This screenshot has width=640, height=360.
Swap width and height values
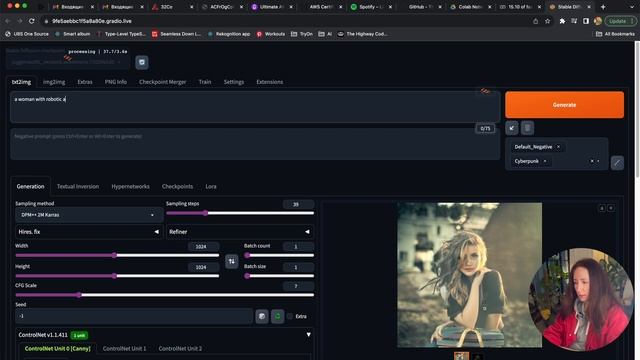[231, 261]
